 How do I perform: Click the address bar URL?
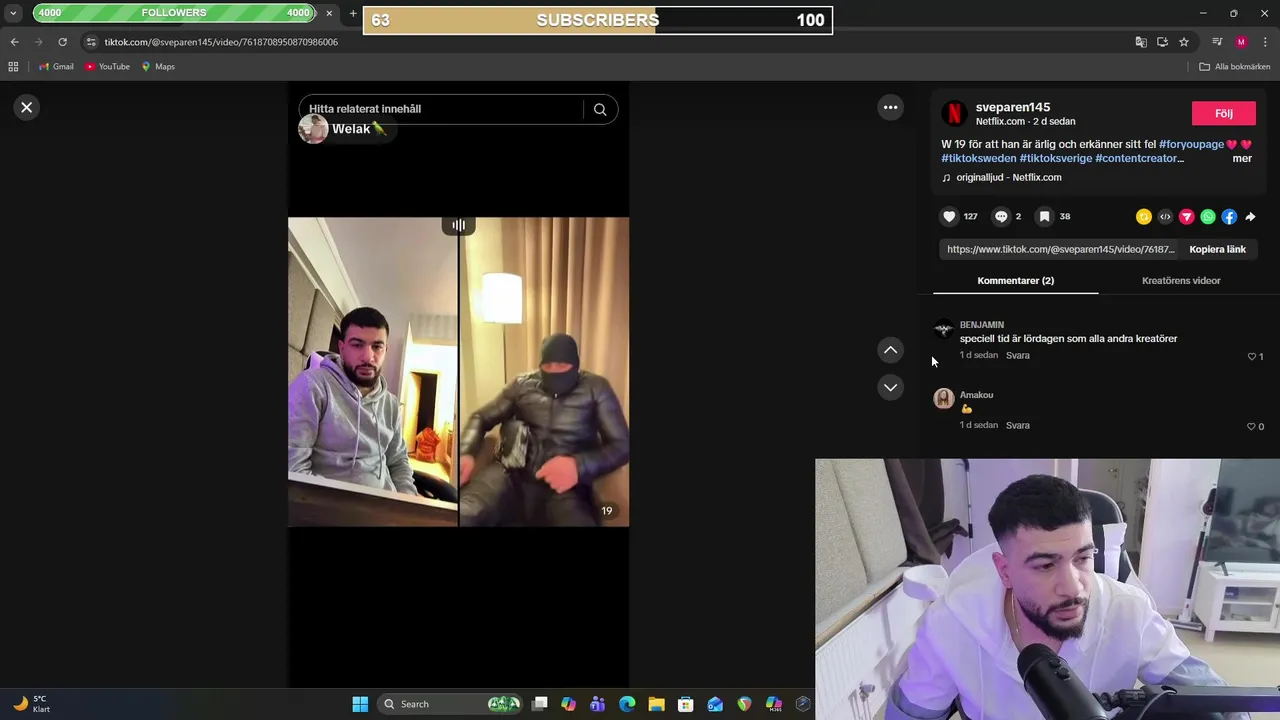tap(221, 42)
